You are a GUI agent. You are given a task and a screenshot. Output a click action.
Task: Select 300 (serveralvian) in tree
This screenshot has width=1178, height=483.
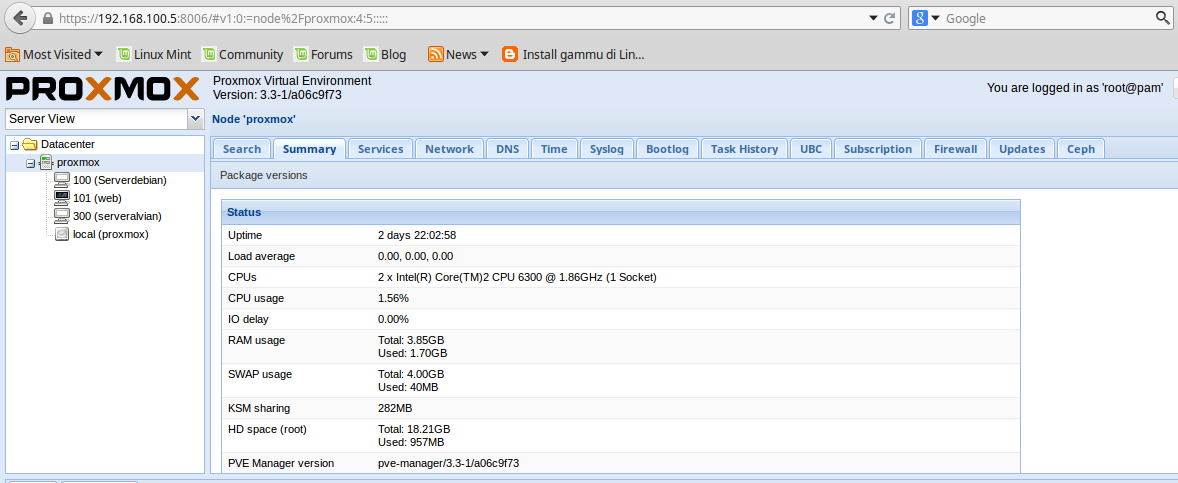[118, 216]
